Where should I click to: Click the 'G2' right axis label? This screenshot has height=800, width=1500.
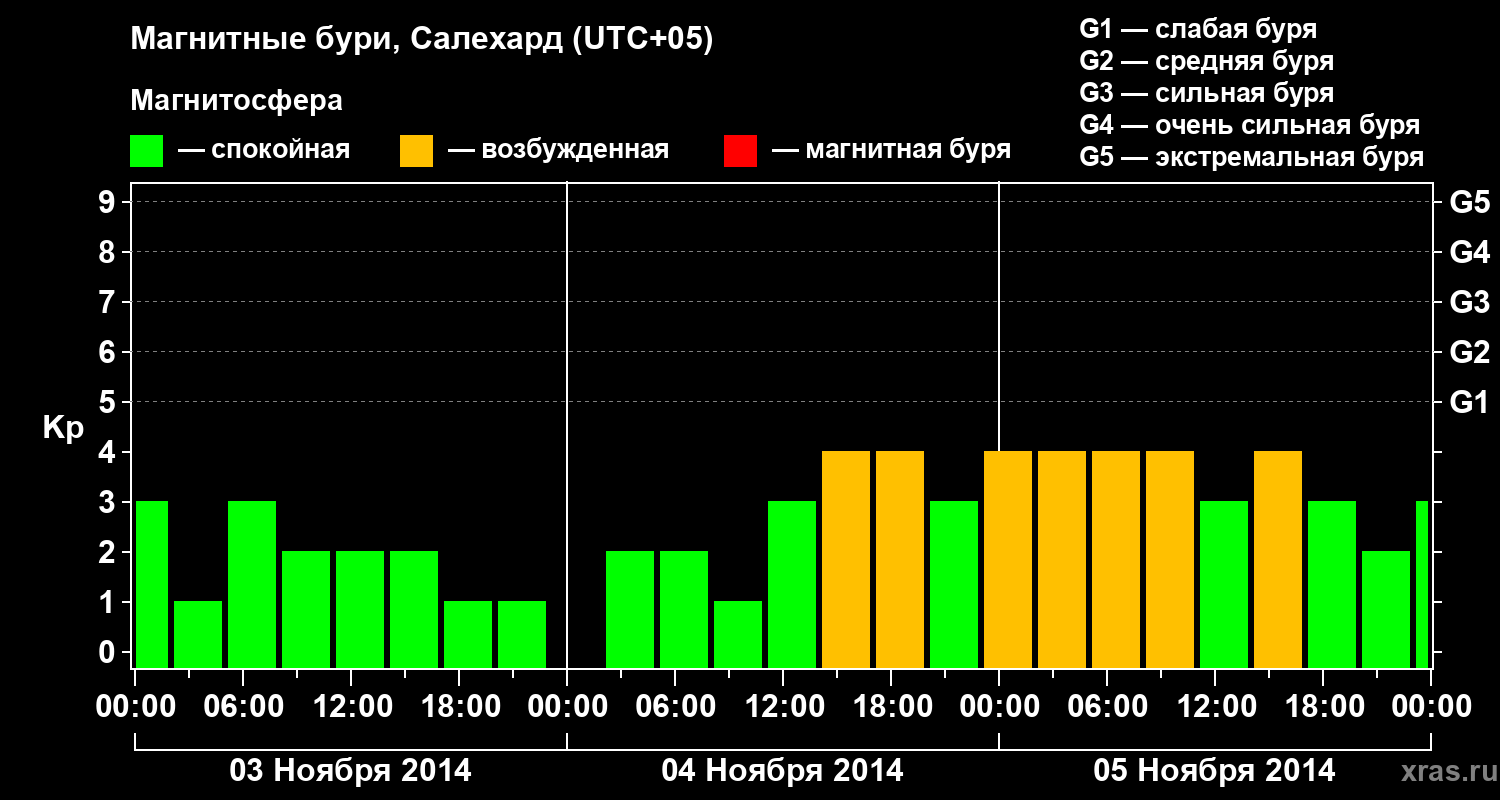(x=1469, y=352)
